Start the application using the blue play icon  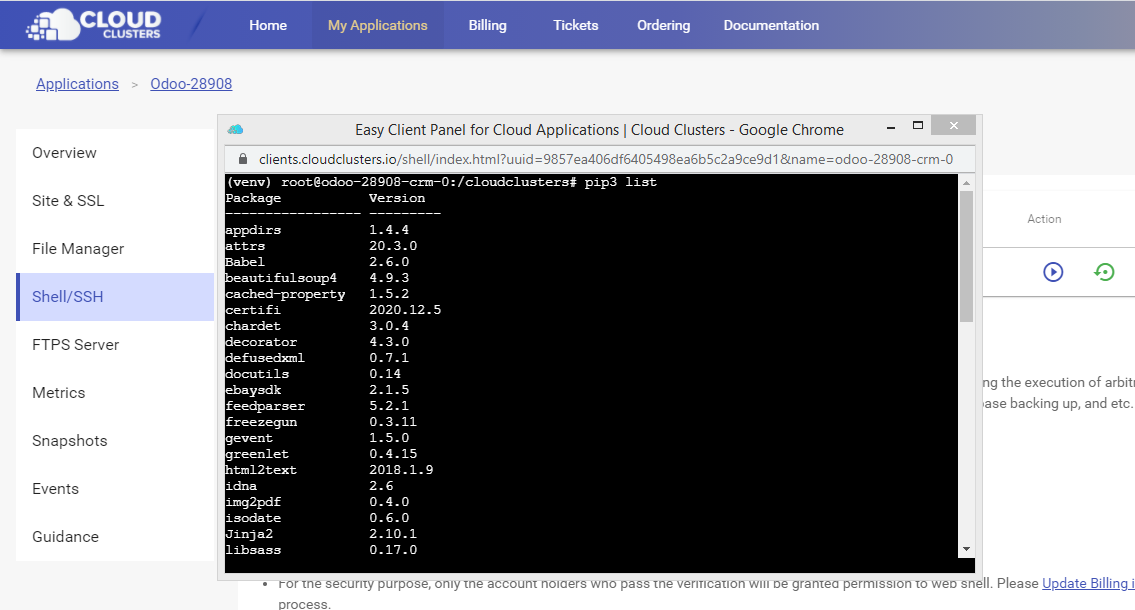pyautogui.click(x=1053, y=271)
